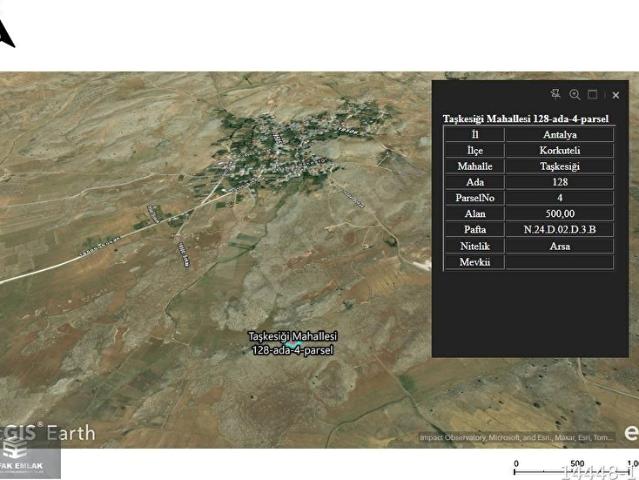Click the Alan value 500,00
639x480 pixels.
559,214
